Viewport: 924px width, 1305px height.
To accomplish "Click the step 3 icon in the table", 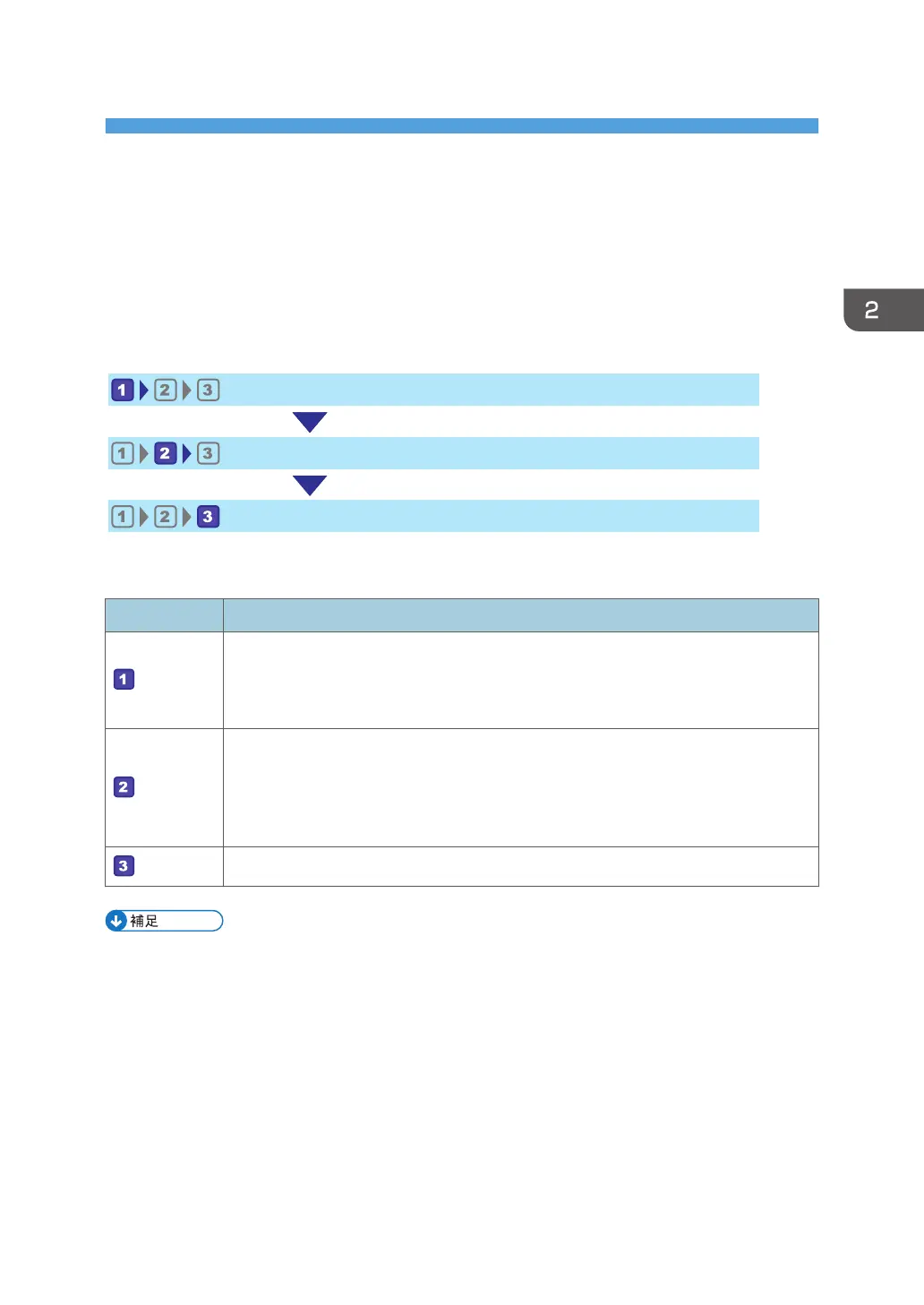I will [124, 866].
